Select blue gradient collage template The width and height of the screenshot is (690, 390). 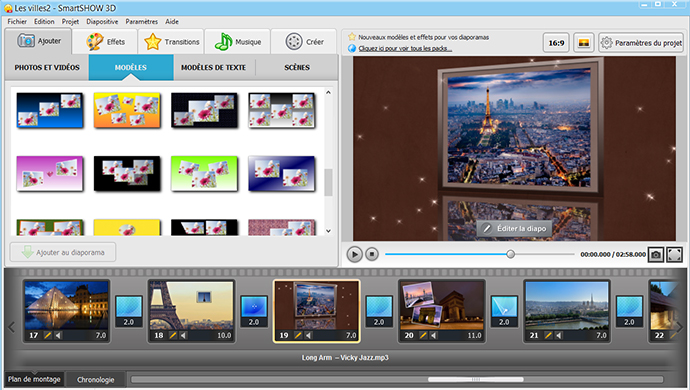tap(50, 110)
